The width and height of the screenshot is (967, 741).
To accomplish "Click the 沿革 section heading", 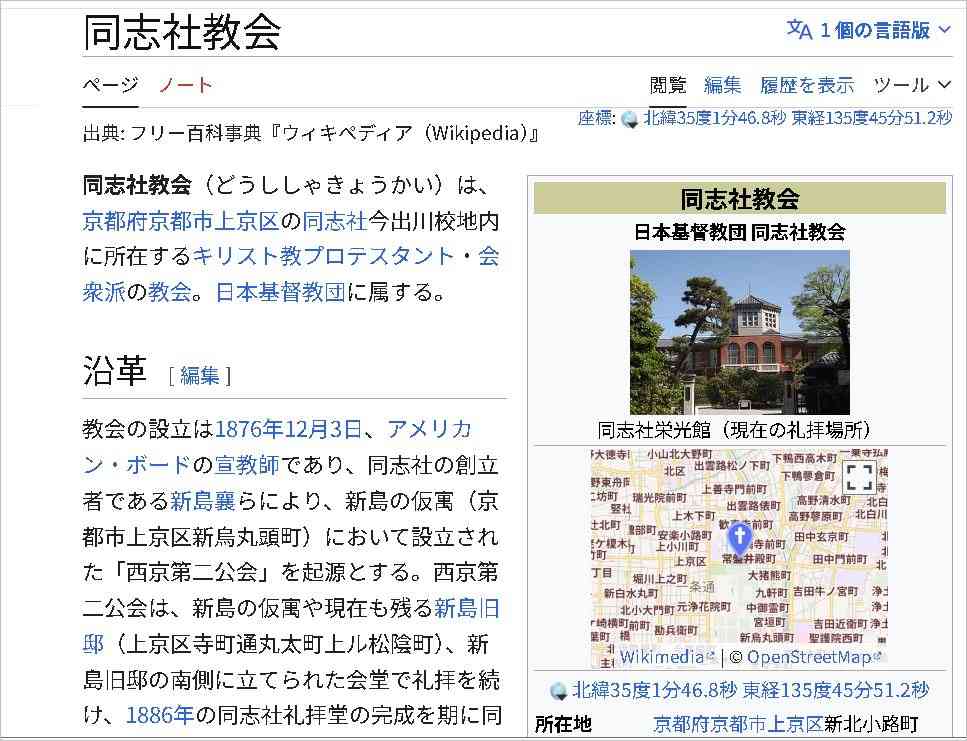I will (x=115, y=371).
